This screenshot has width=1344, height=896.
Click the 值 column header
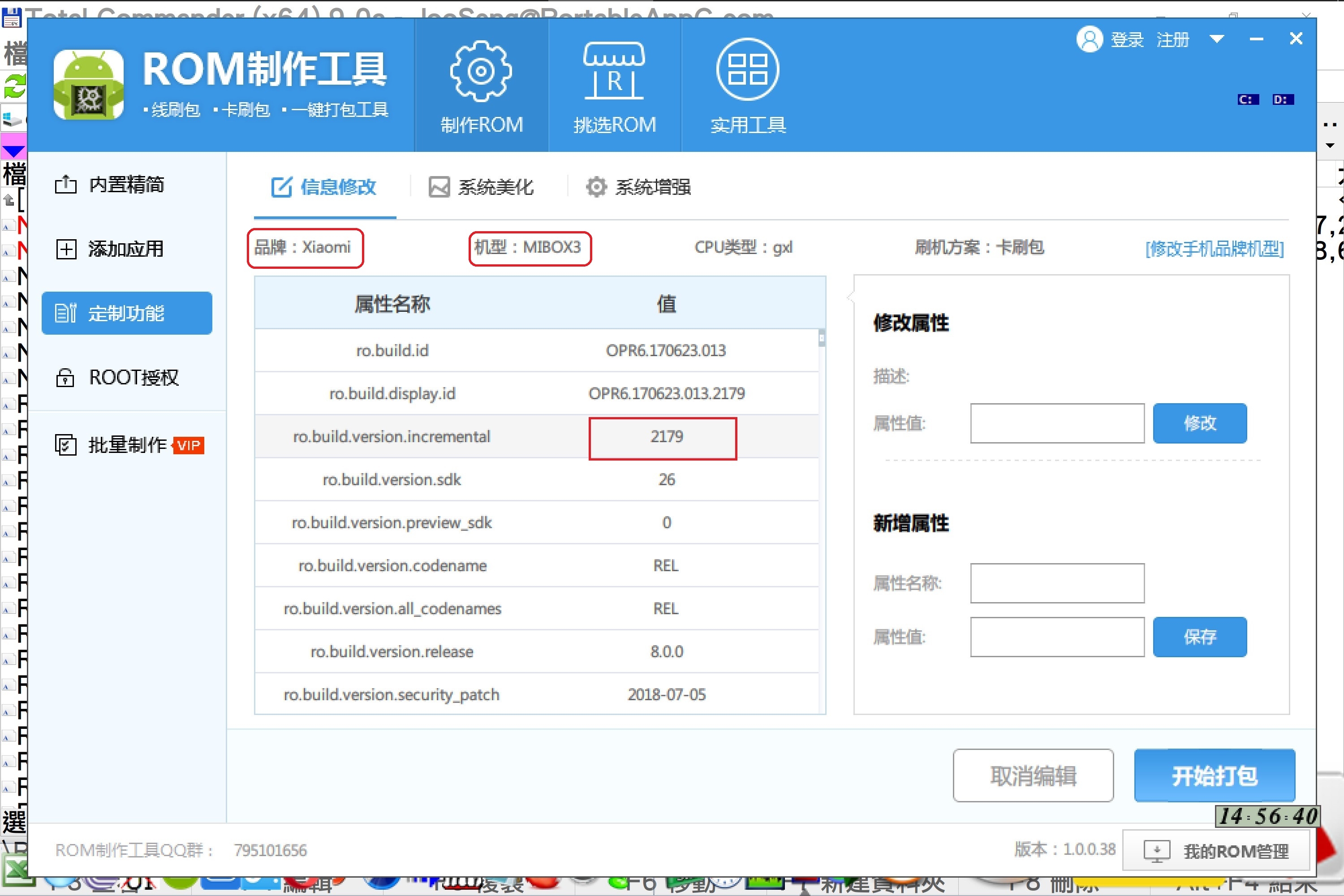tap(666, 303)
